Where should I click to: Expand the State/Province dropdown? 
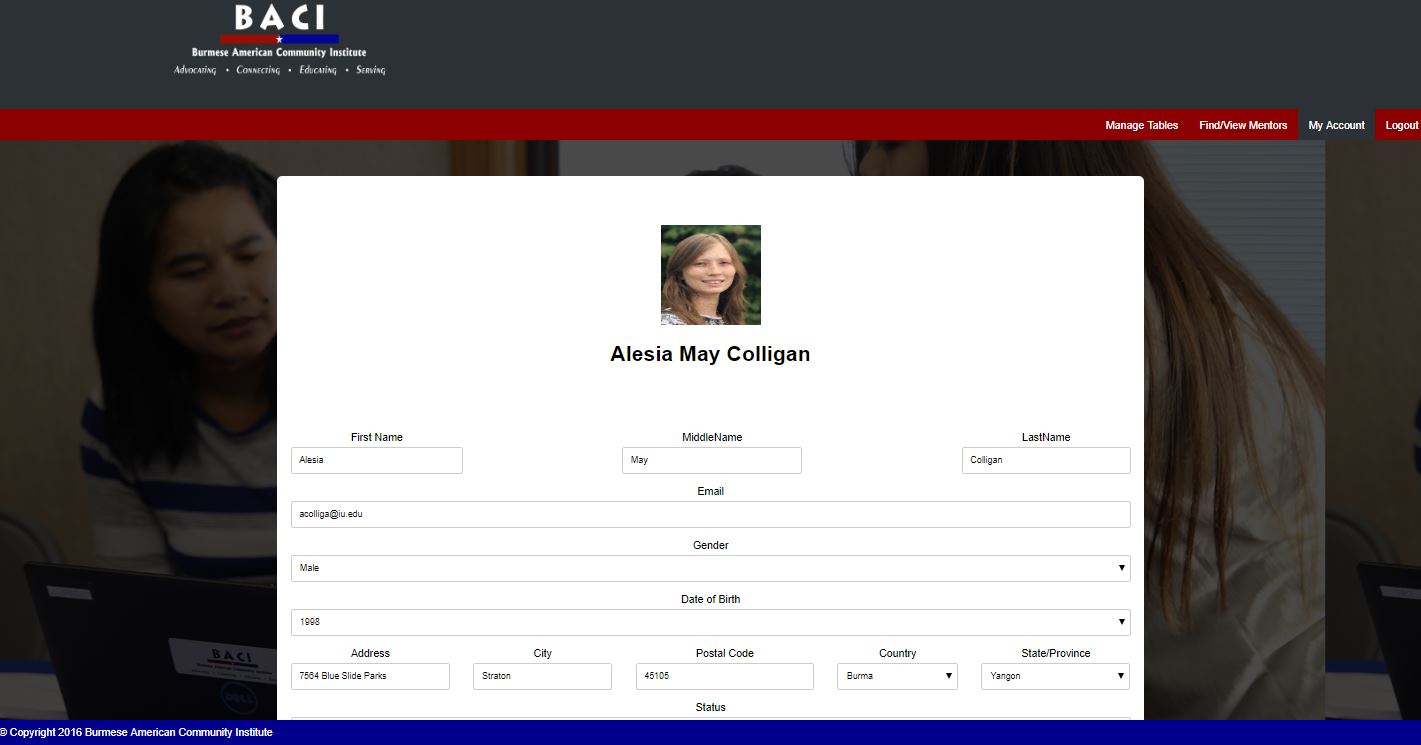(1055, 676)
